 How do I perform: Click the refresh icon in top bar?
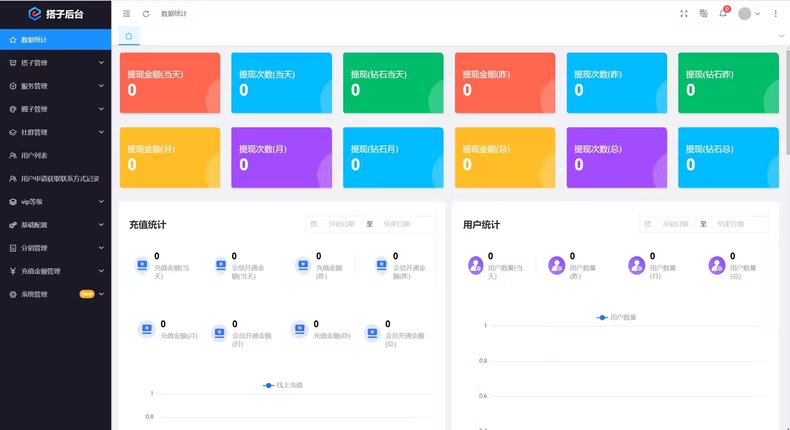146,14
